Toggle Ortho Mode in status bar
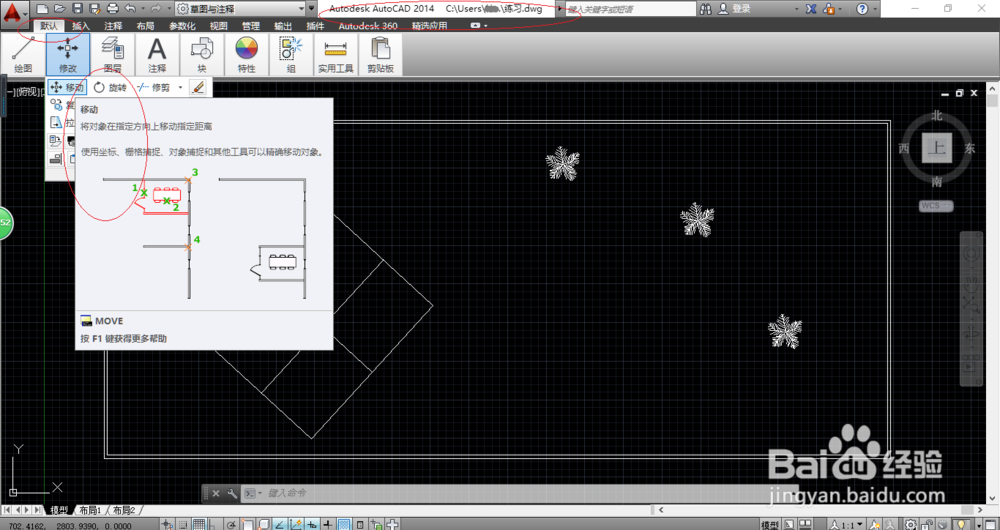Screen dimensions: 1000x530 tap(216, 524)
